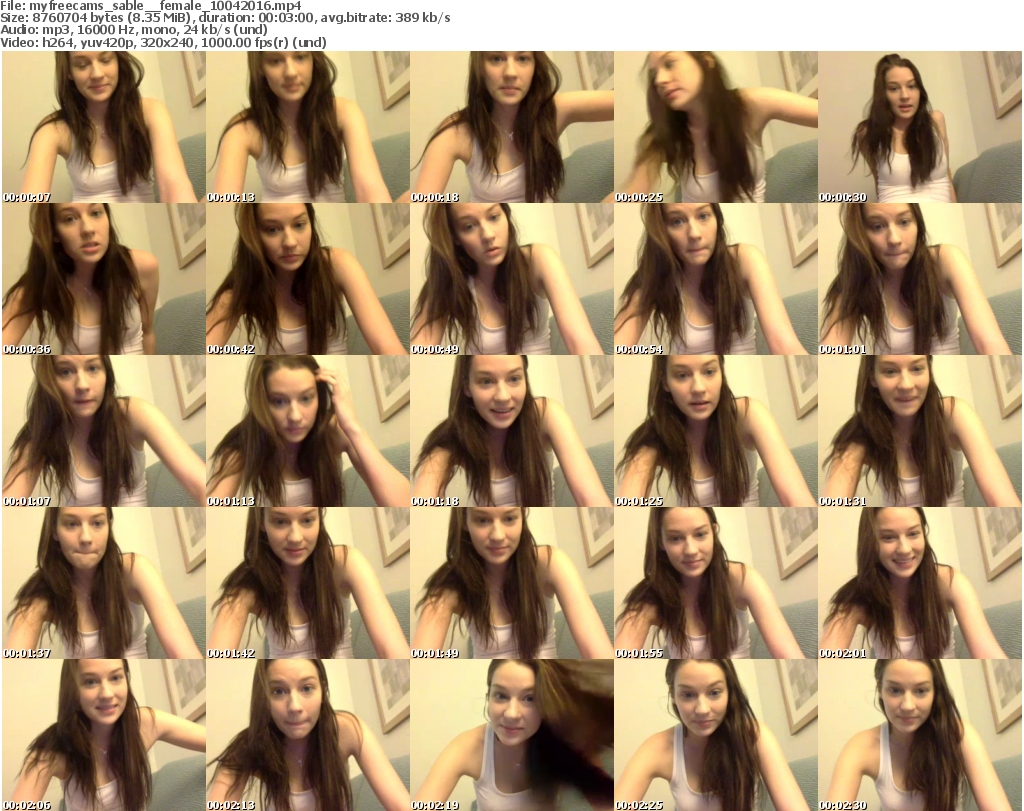The height and width of the screenshot is (811, 1024).
Task: Click the 'Size: 8760704 bytes' info line
Action: (x=225, y=18)
